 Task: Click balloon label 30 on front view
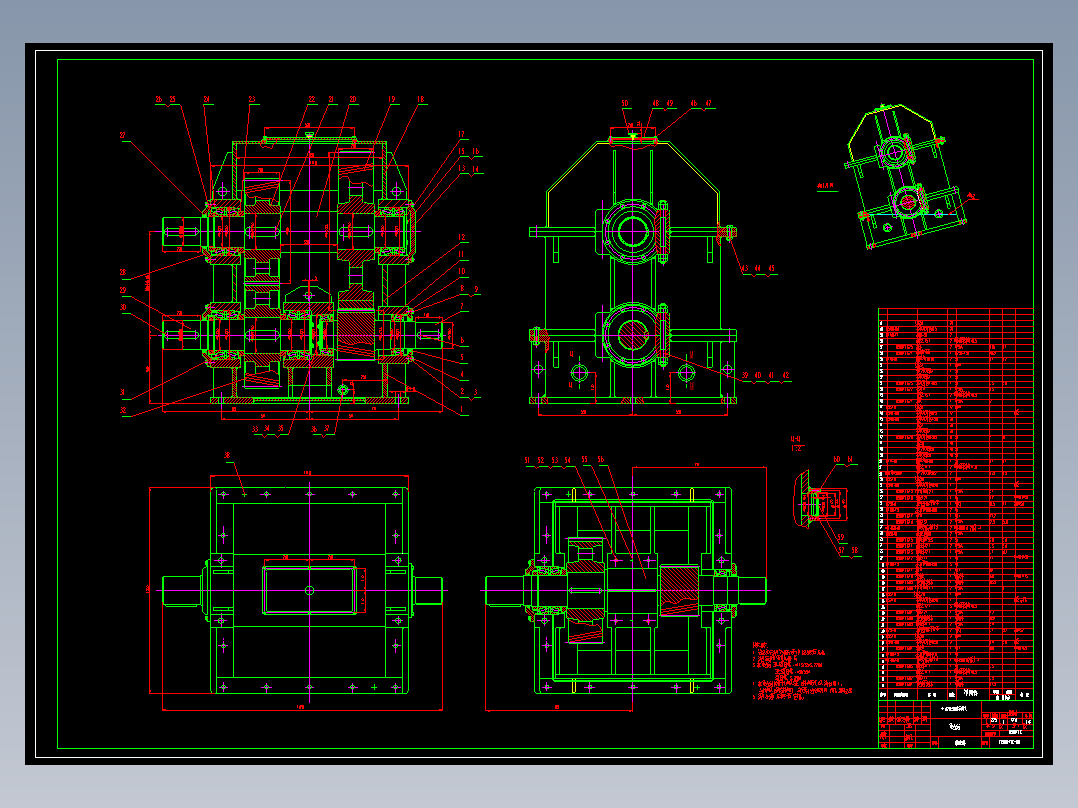click(123, 307)
